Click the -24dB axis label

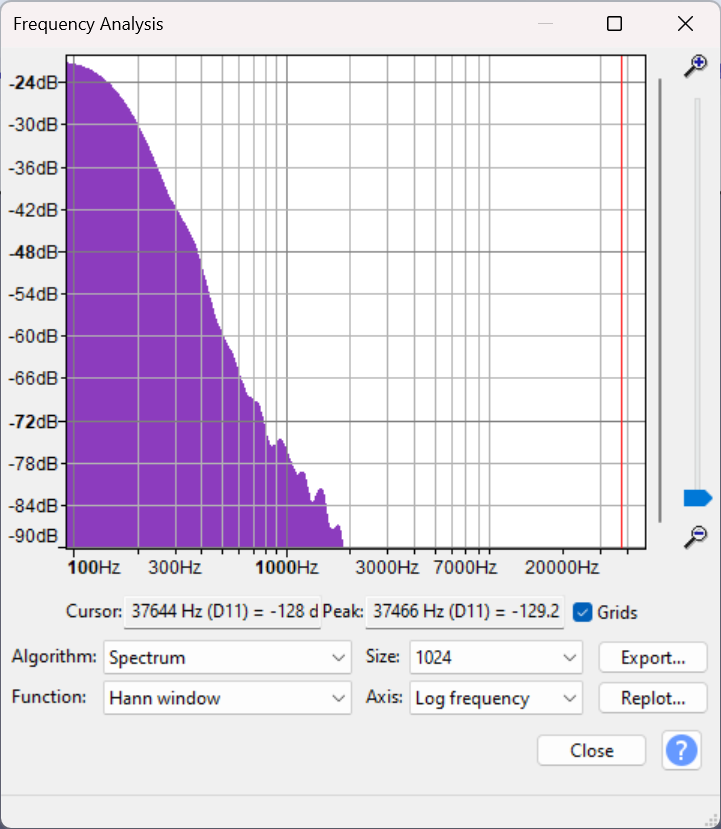click(x=33, y=82)
